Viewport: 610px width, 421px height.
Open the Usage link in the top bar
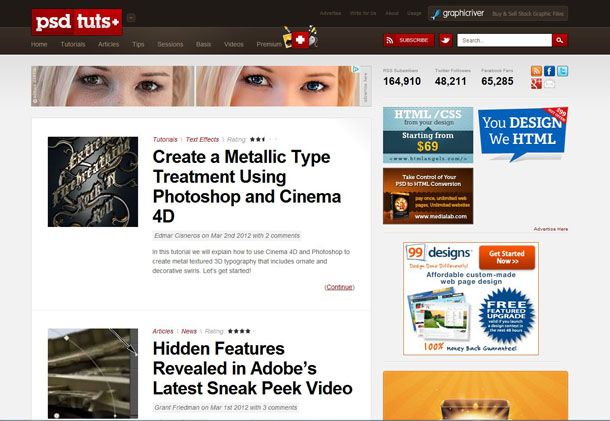[x=414, y=13]
